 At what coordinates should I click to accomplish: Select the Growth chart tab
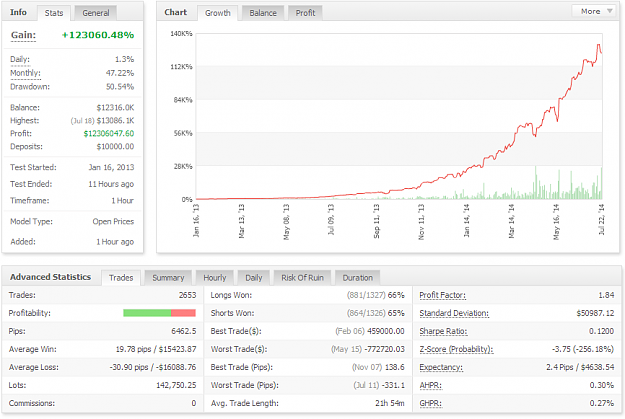(218, 13)
